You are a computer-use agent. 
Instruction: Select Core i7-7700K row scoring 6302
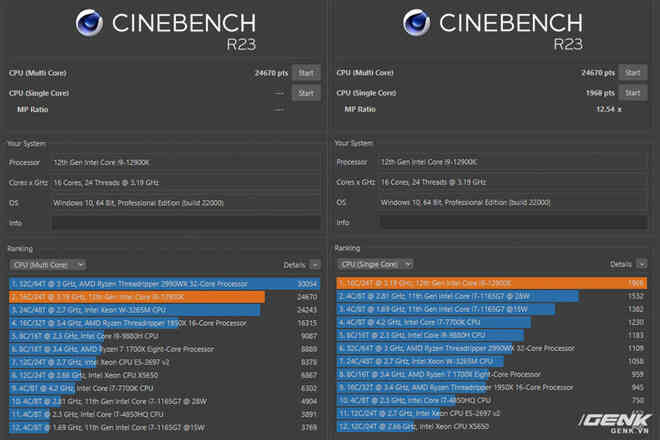click(x=165, y=388)
